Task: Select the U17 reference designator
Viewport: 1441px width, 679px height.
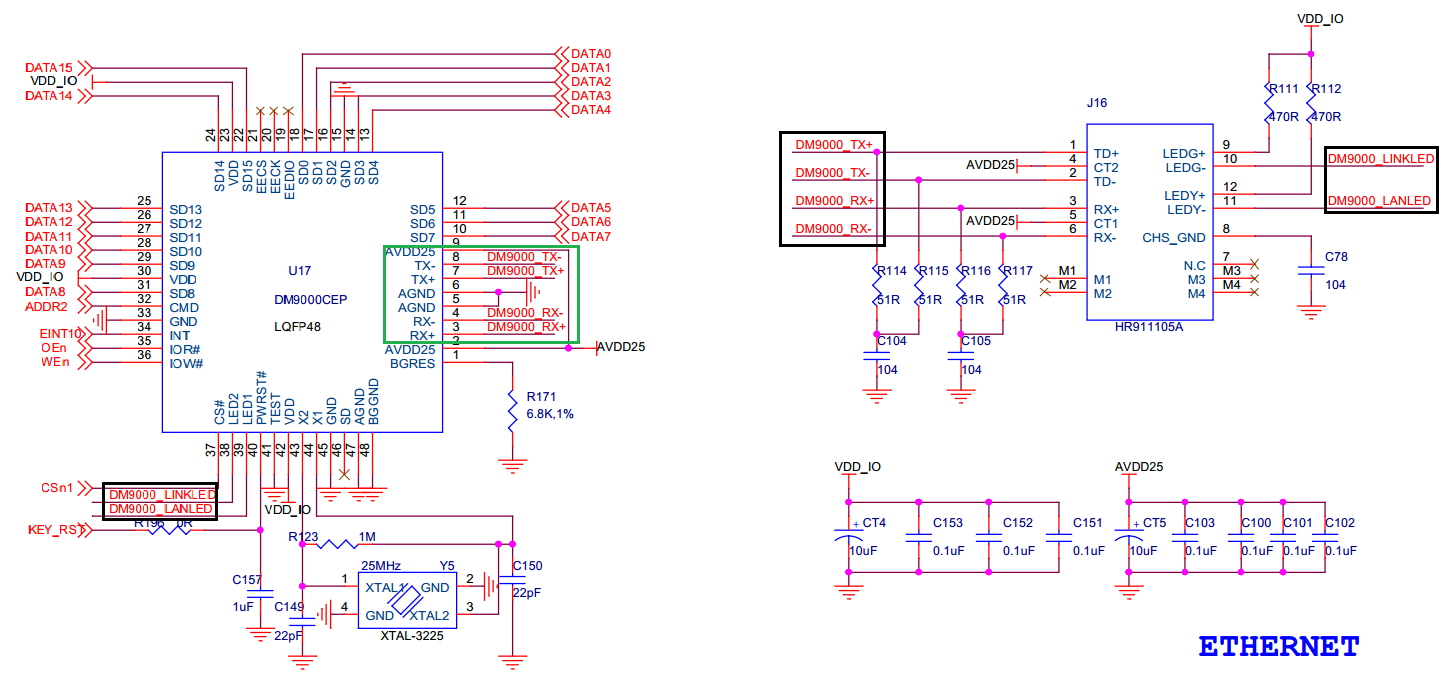Action: click(300, 270)
